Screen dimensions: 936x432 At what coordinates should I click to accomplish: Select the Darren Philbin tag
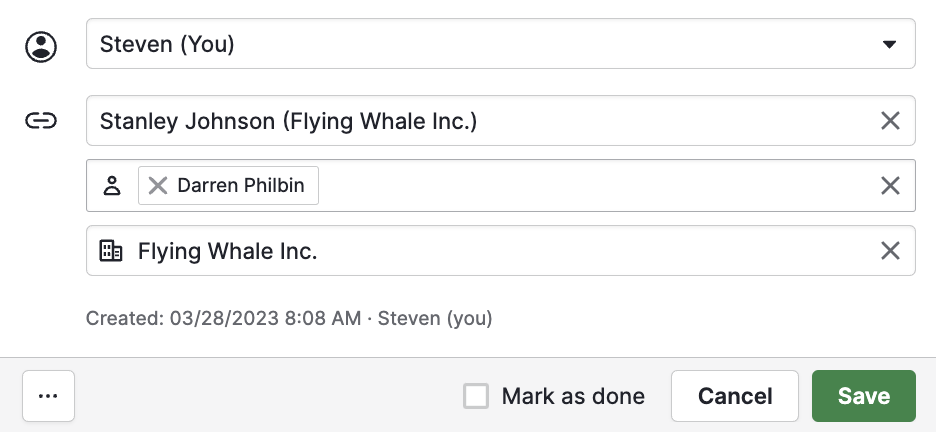click(241, 186)
